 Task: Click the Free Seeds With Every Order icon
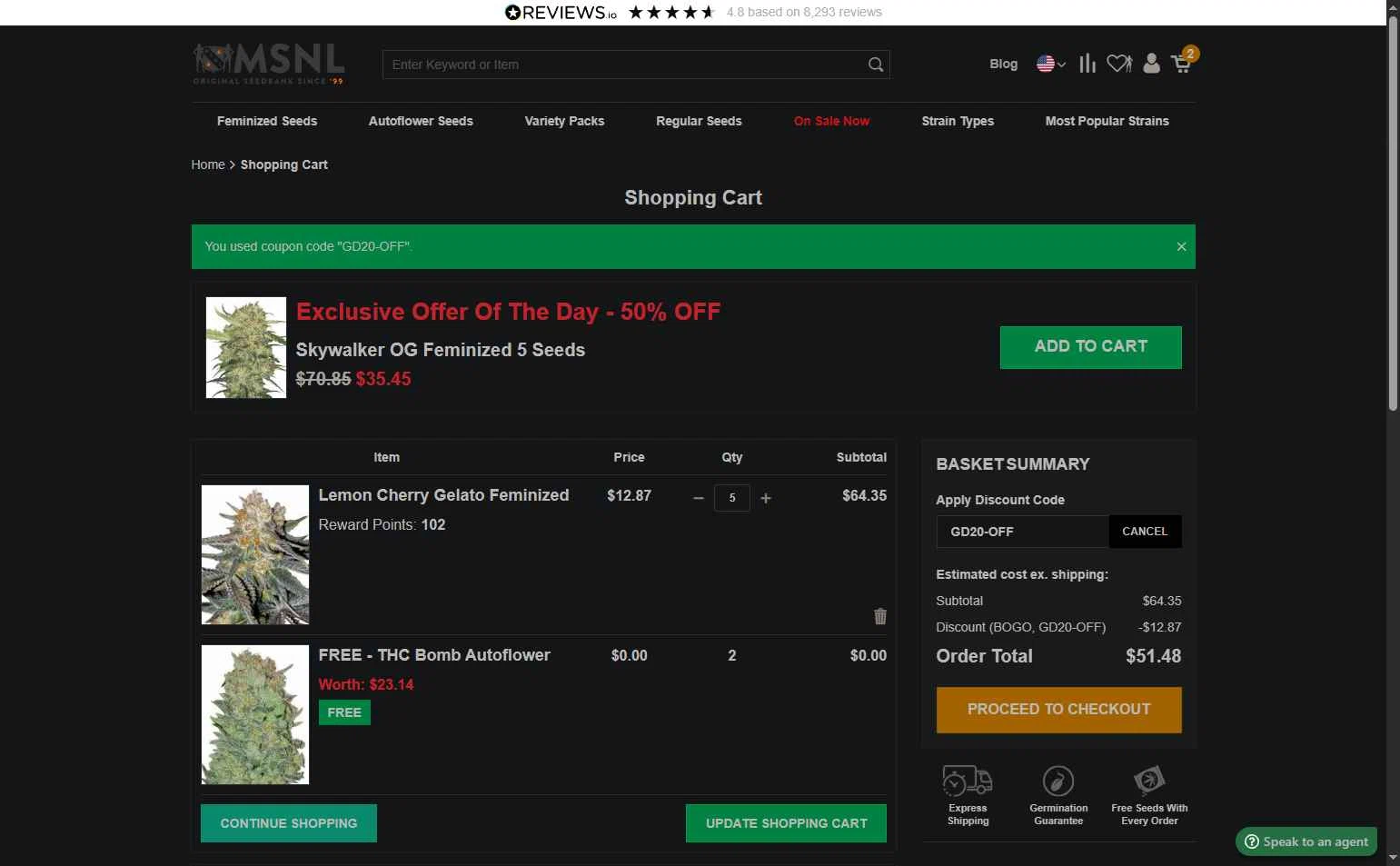(x=1149, y=781)
